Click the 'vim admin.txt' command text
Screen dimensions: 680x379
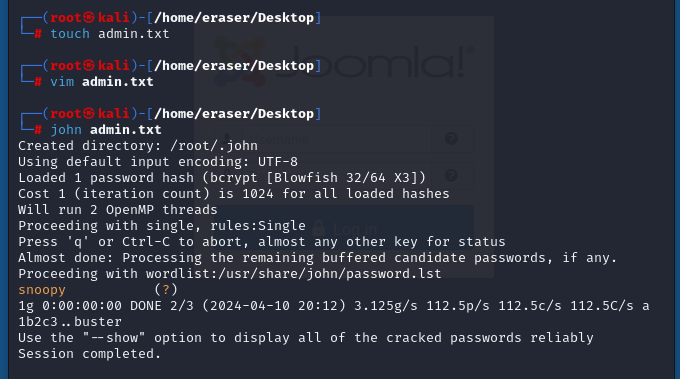point(102,82)
